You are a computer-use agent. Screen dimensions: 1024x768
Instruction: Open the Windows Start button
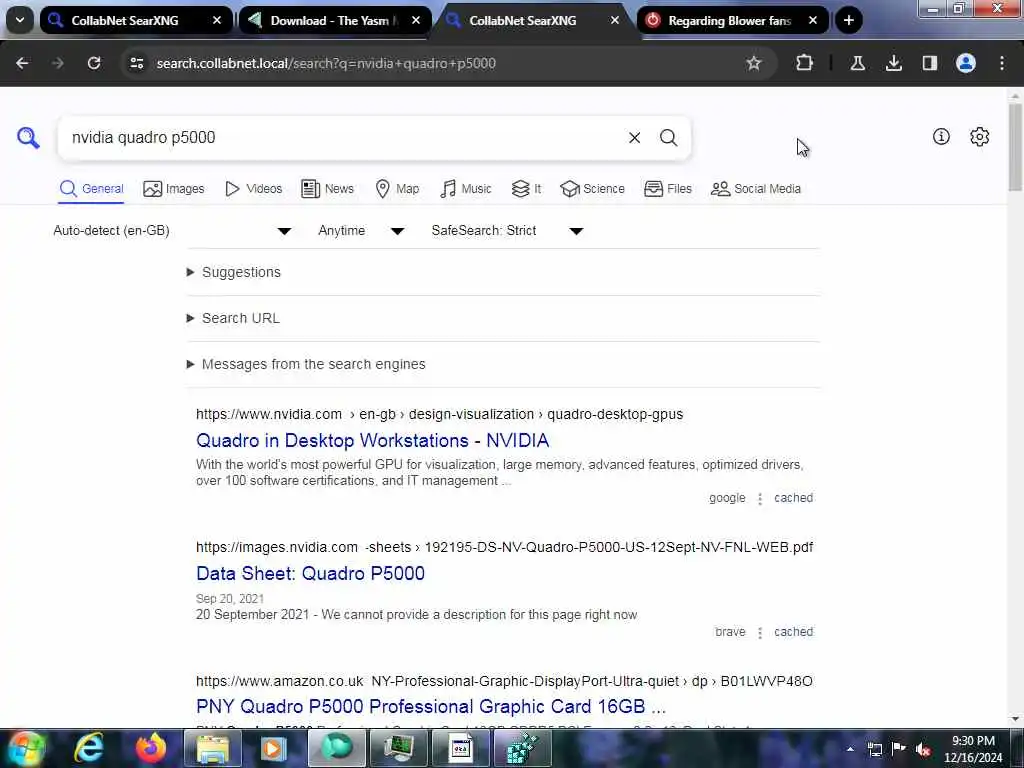point(26,748)
